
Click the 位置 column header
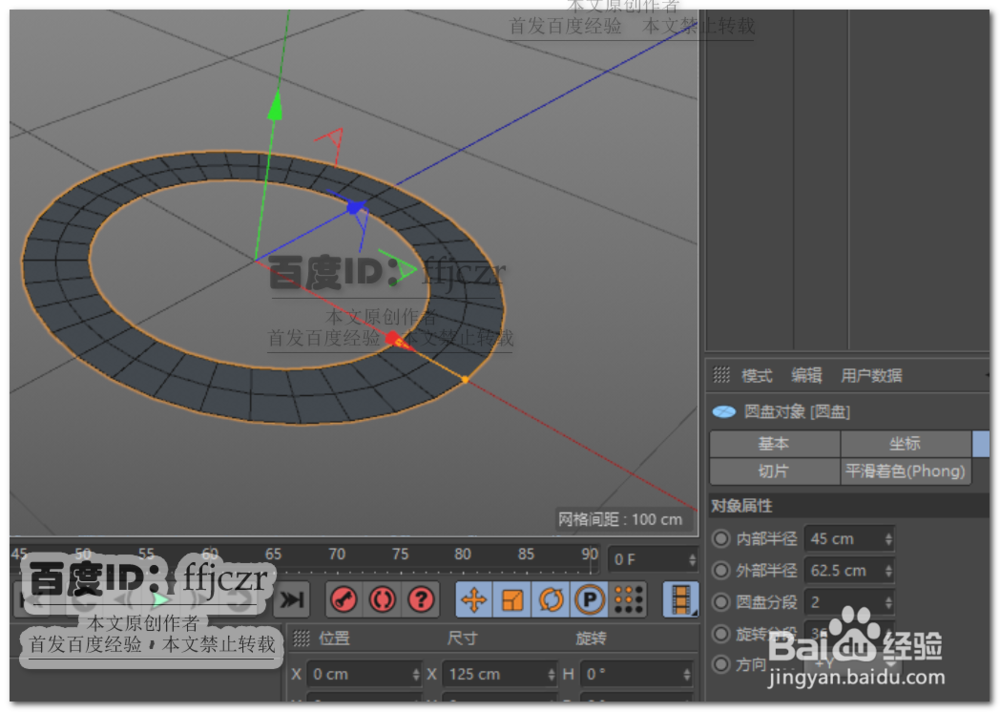(x=334, y=638)
